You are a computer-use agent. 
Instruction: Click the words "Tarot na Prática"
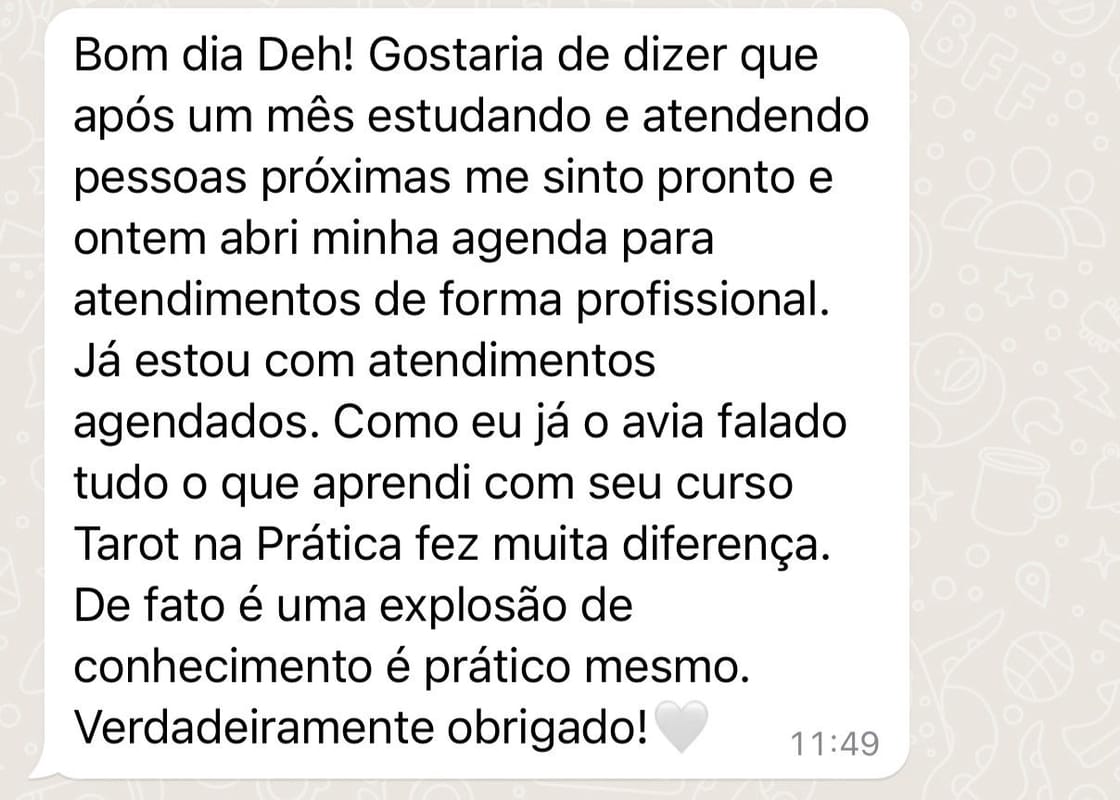coord(239,544)
